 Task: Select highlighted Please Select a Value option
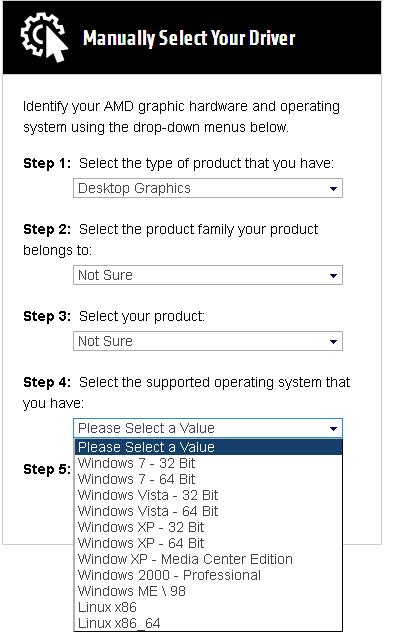click(208, 447)
